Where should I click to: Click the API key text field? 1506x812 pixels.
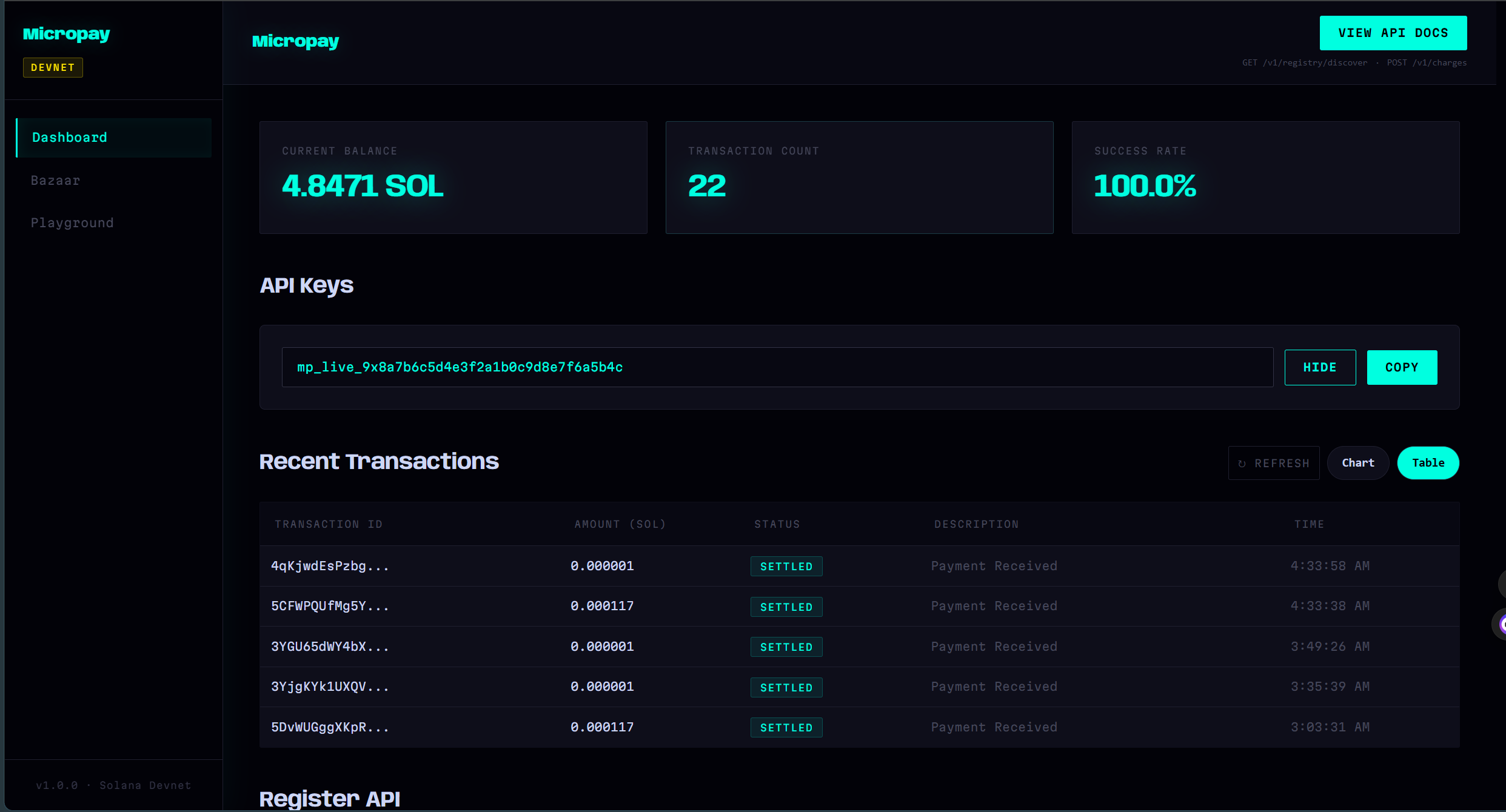click(x=777, y=367)
